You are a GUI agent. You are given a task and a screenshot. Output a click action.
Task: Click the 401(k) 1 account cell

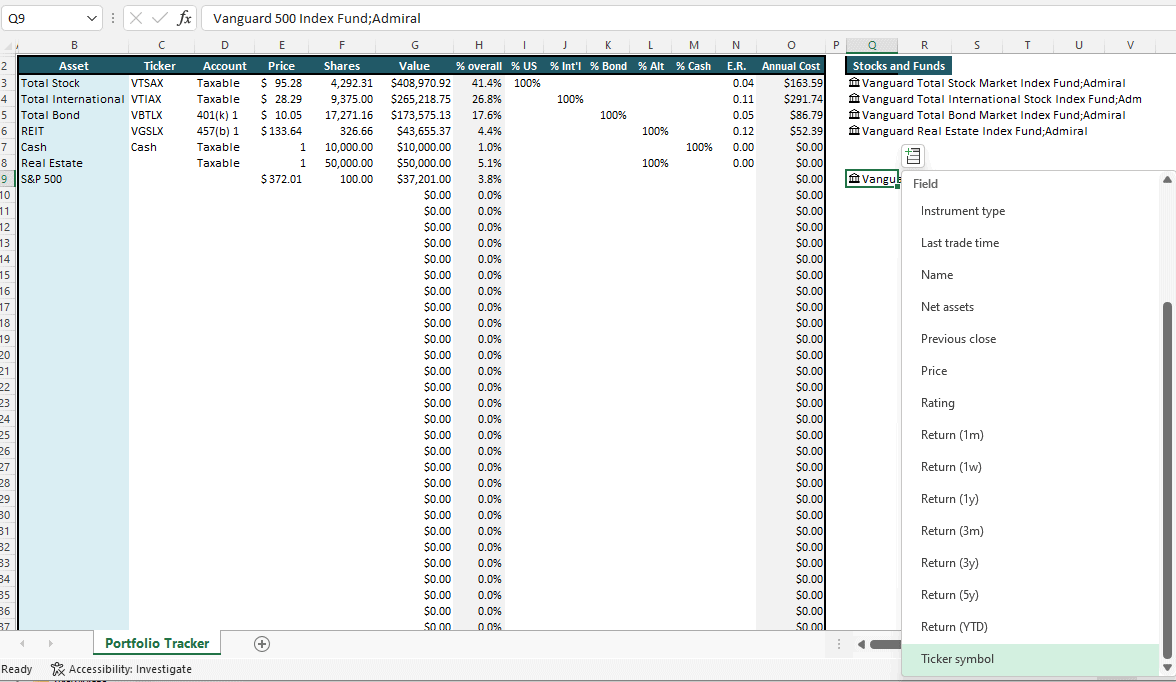tap(224, 115)
